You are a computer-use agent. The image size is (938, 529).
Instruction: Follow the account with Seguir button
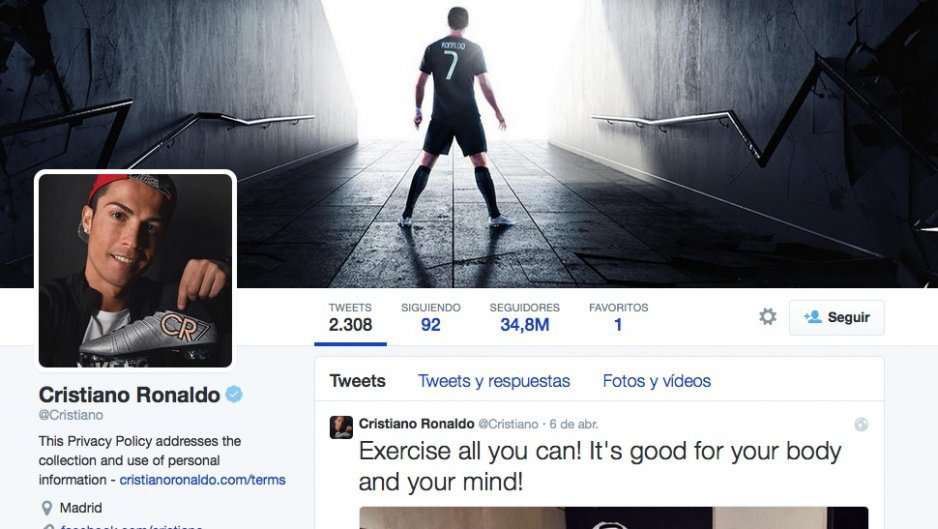[836, 317]
